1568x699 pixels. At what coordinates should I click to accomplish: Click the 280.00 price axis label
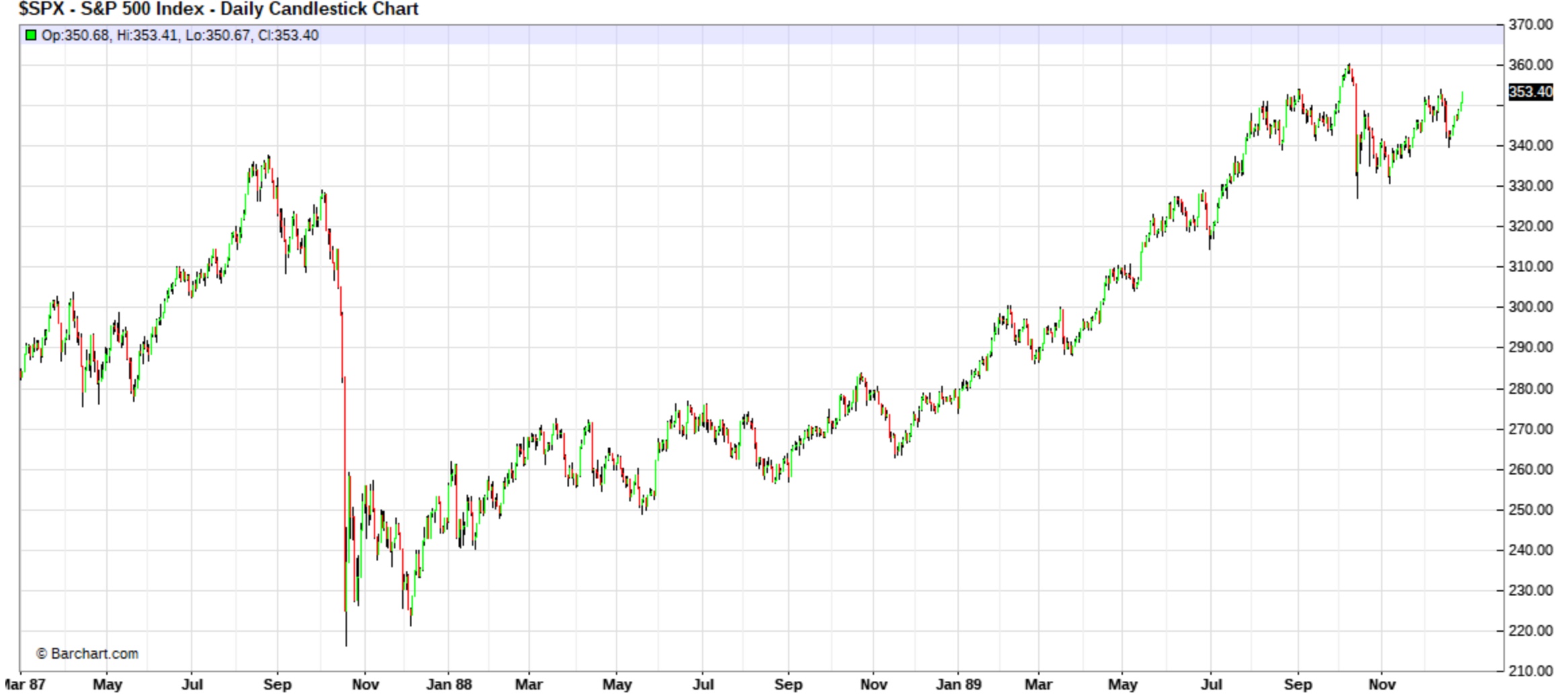tap(1530, 388)
